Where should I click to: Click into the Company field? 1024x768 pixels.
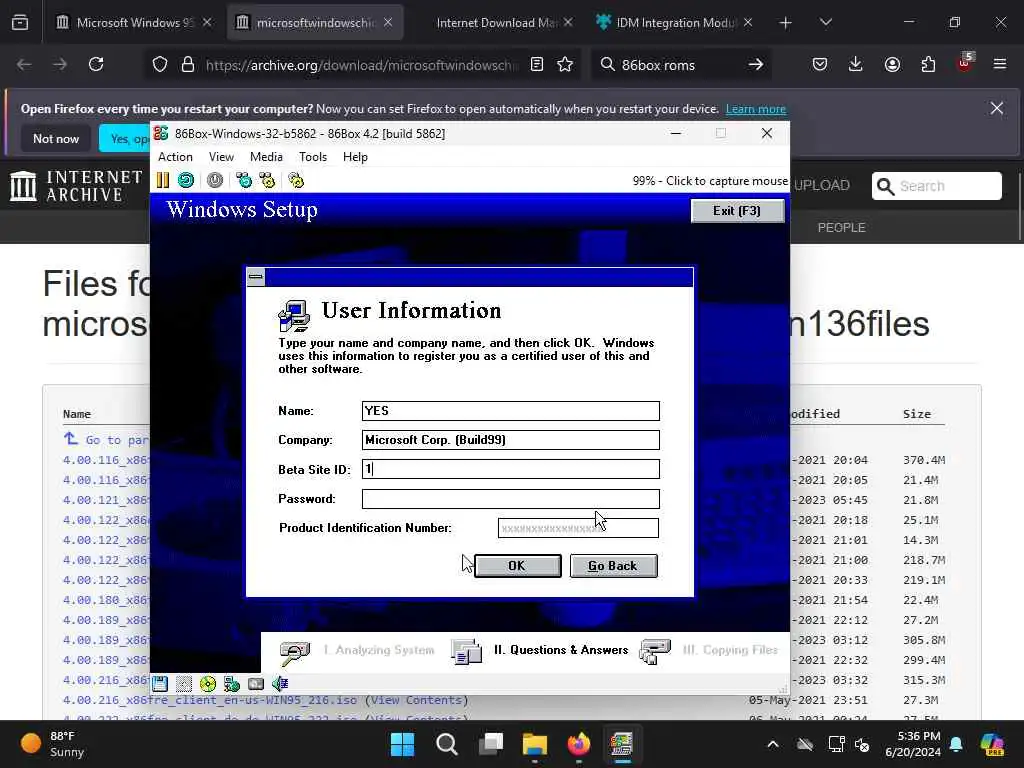511,440
